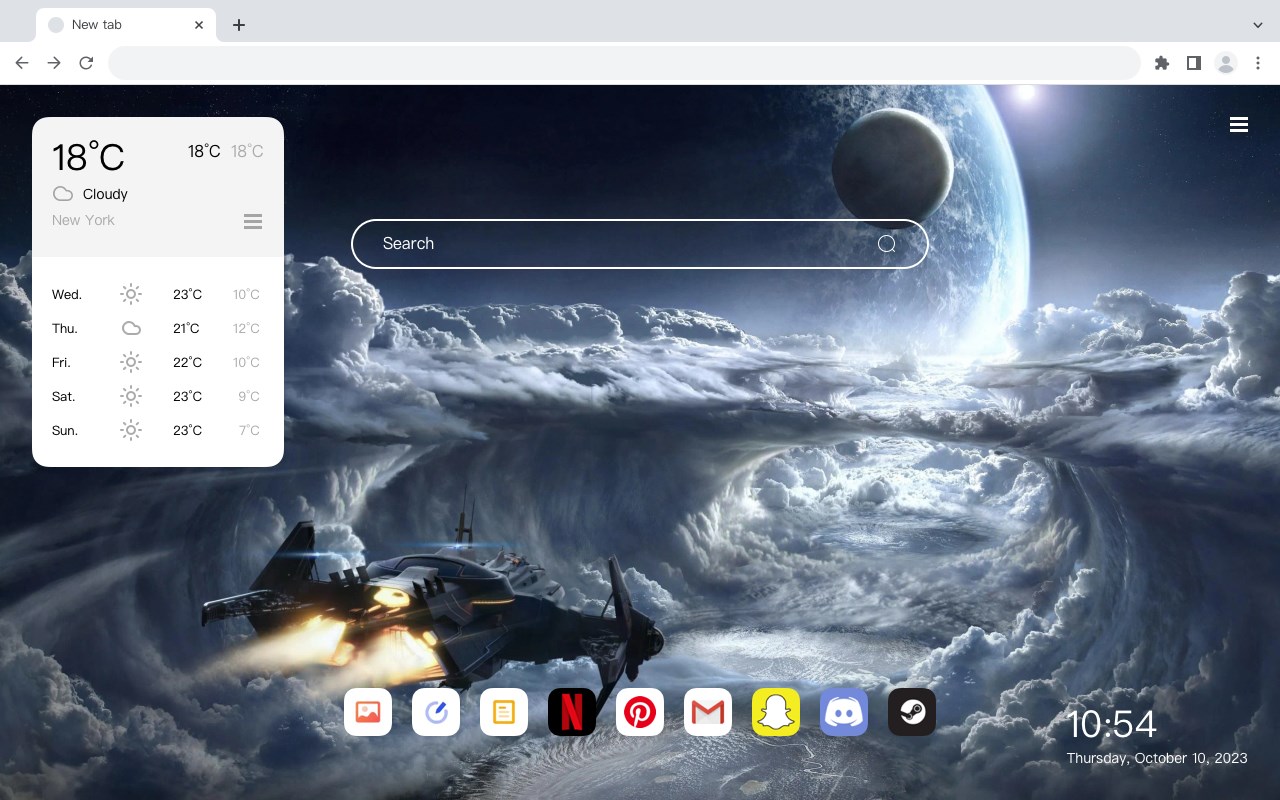Go forward with the forward arrow
Viewport: 1280px width, 800px height.
click(x=54, y=63)
